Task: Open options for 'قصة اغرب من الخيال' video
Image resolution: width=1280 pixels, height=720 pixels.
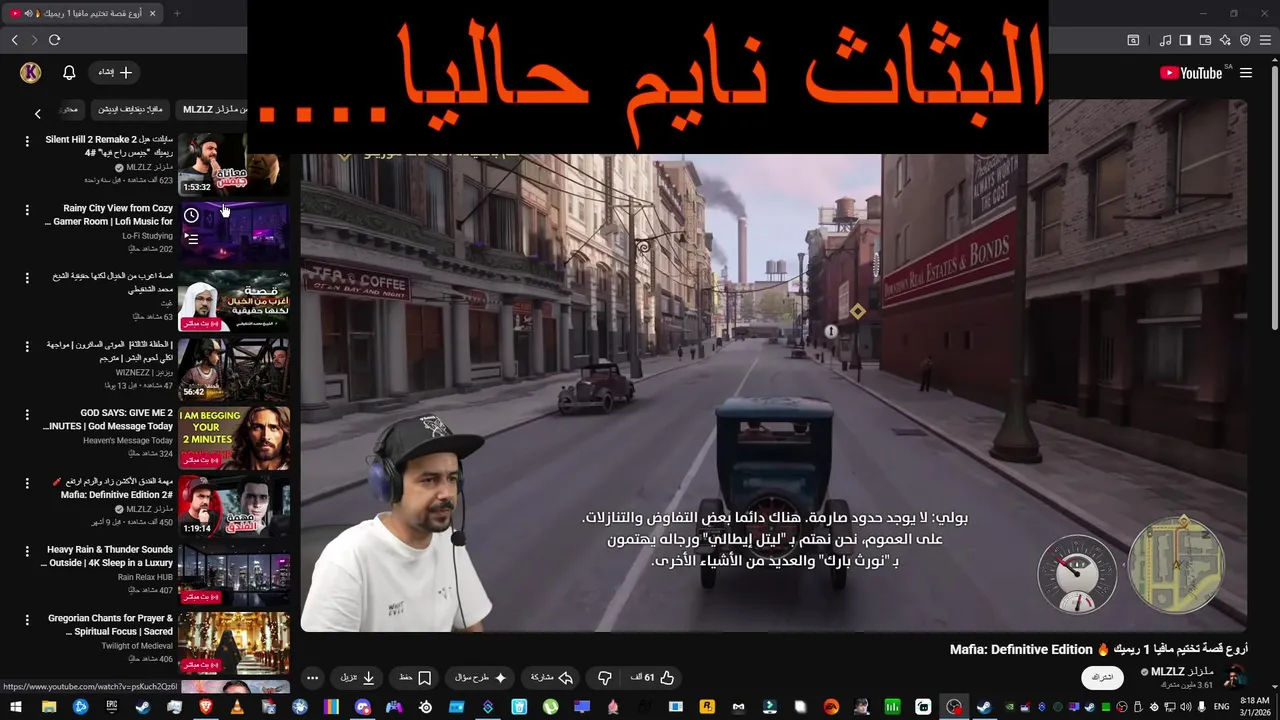Action: coord(27,277)
